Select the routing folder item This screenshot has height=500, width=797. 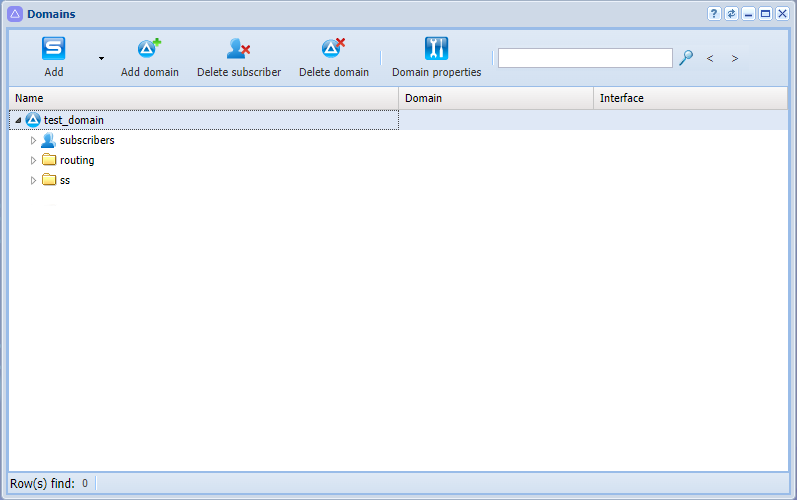tap(77, 160)
